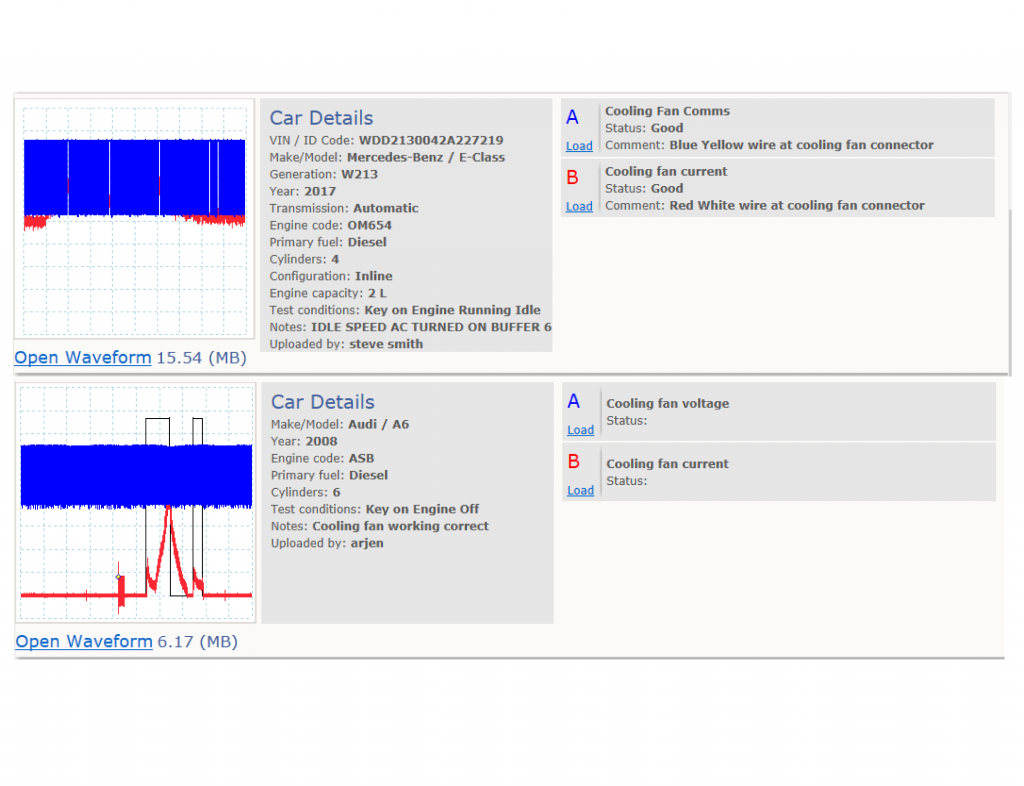Select Uploaded by arjen text

(x=327, y=543)
